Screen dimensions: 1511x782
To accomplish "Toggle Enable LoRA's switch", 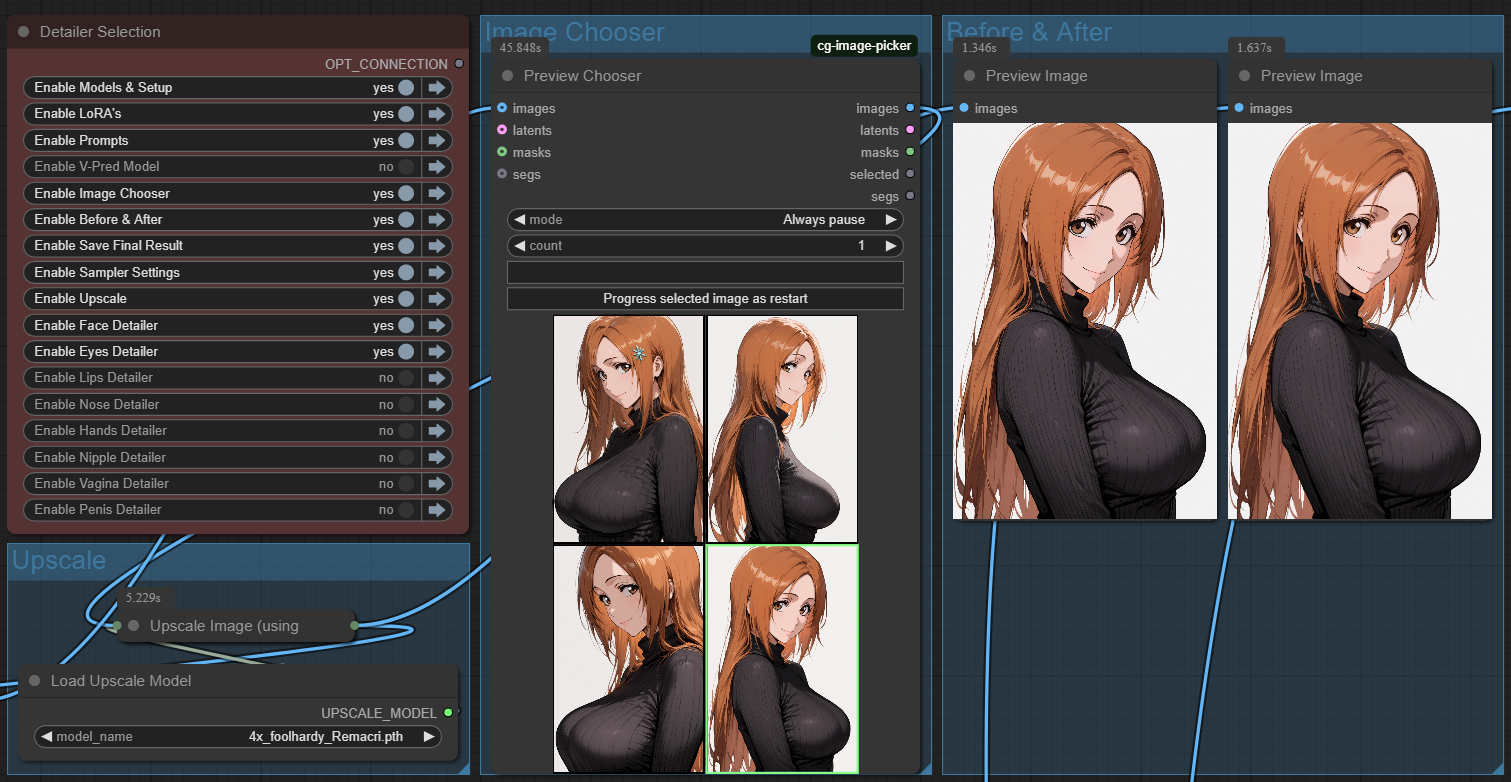I will click(406, 114).
